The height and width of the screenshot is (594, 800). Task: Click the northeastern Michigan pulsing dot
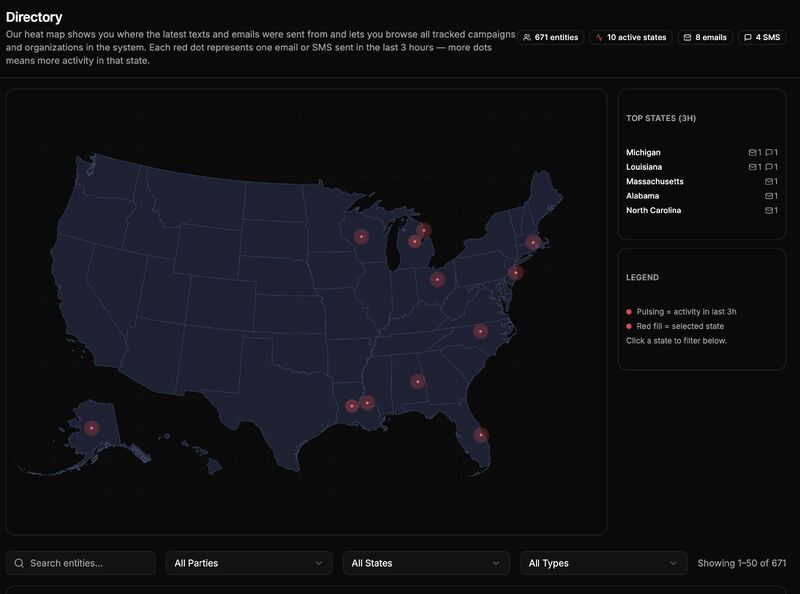point(423,230)
